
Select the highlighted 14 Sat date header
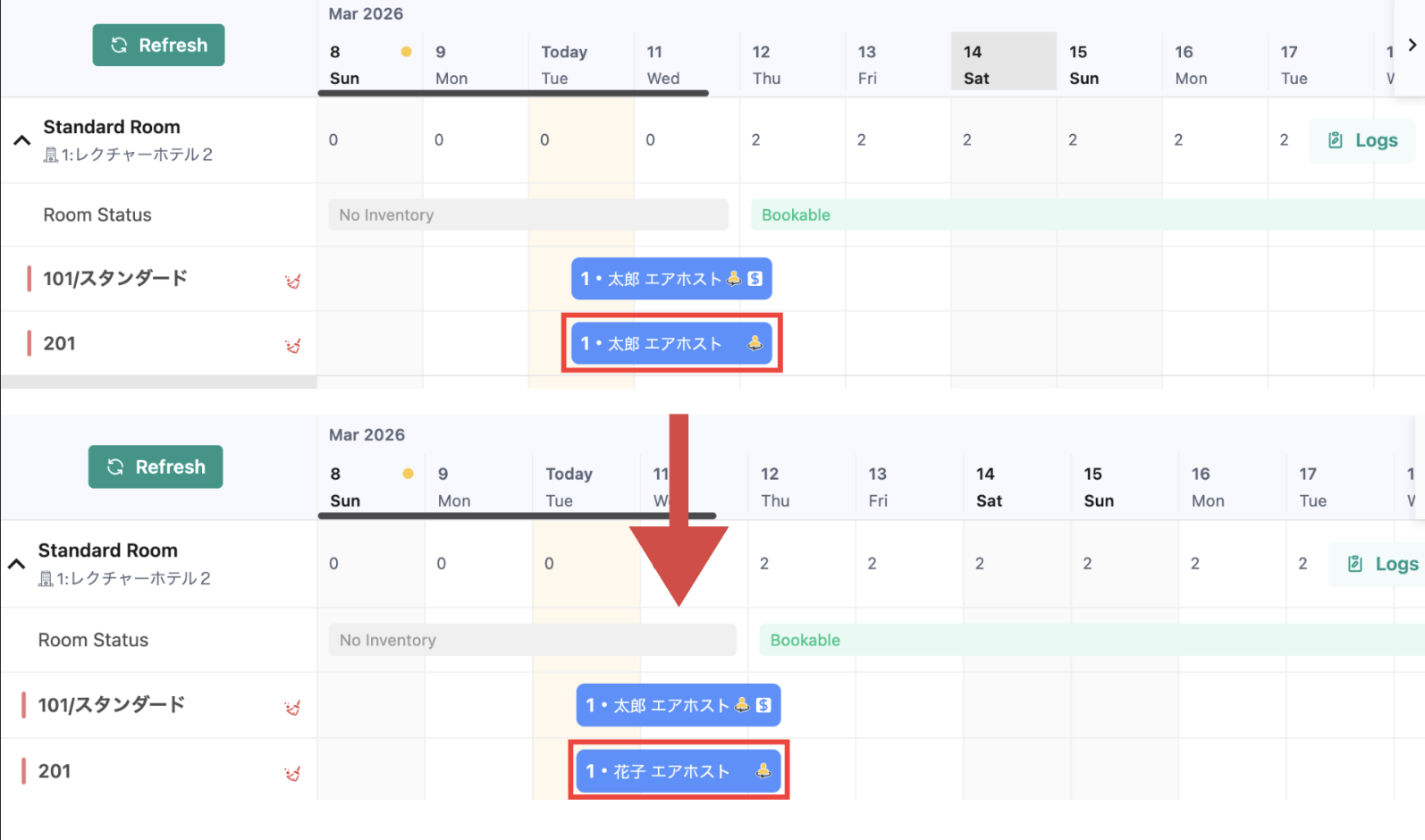click(1003, 61)
